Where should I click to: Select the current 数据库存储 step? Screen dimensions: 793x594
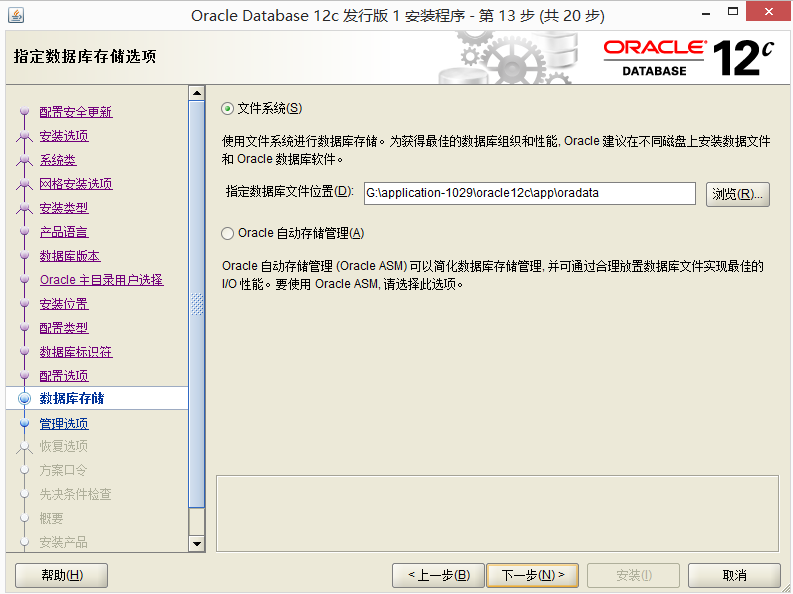click(97, 398)
